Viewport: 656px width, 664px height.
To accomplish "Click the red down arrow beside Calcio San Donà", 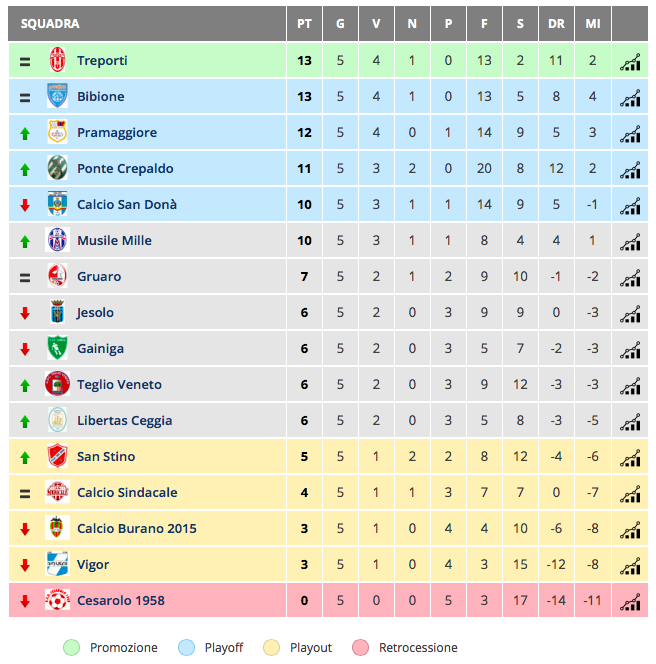I will tap(25, 205).
